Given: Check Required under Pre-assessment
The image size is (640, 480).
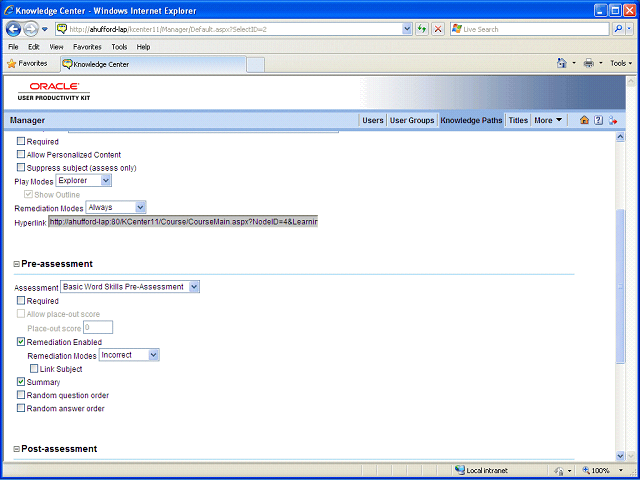Looking at the screenshot, I should coord(21,301).
